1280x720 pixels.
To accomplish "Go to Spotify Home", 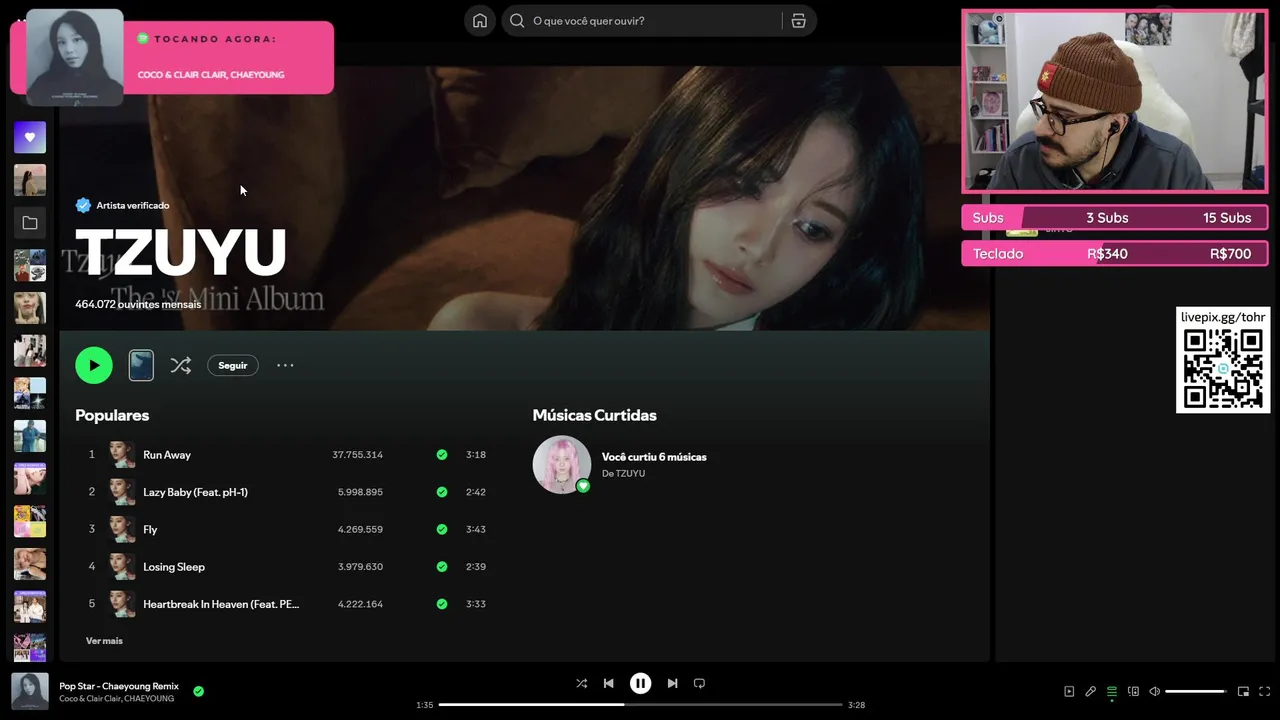I will point(480,21).
